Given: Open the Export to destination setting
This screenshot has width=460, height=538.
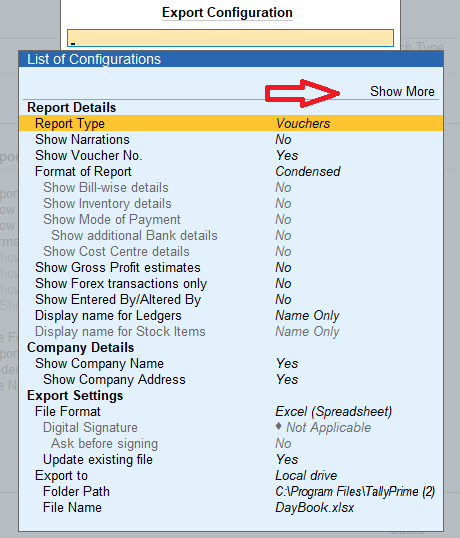Looking at the screenshot, I should click(x=231, y=476).
